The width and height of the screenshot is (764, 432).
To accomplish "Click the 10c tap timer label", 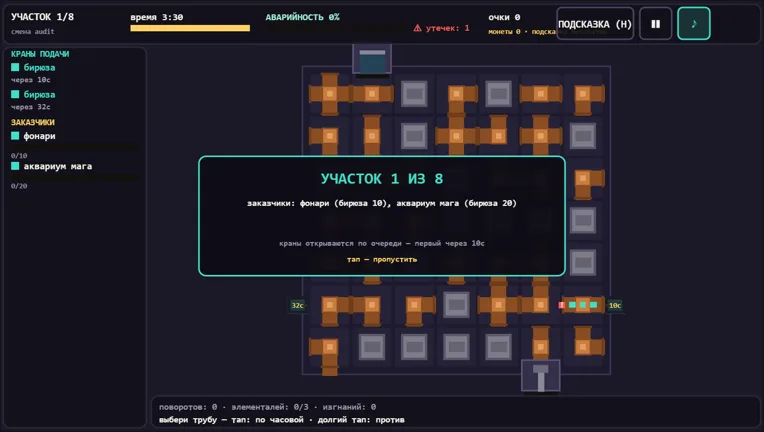I will click(615, 305).
